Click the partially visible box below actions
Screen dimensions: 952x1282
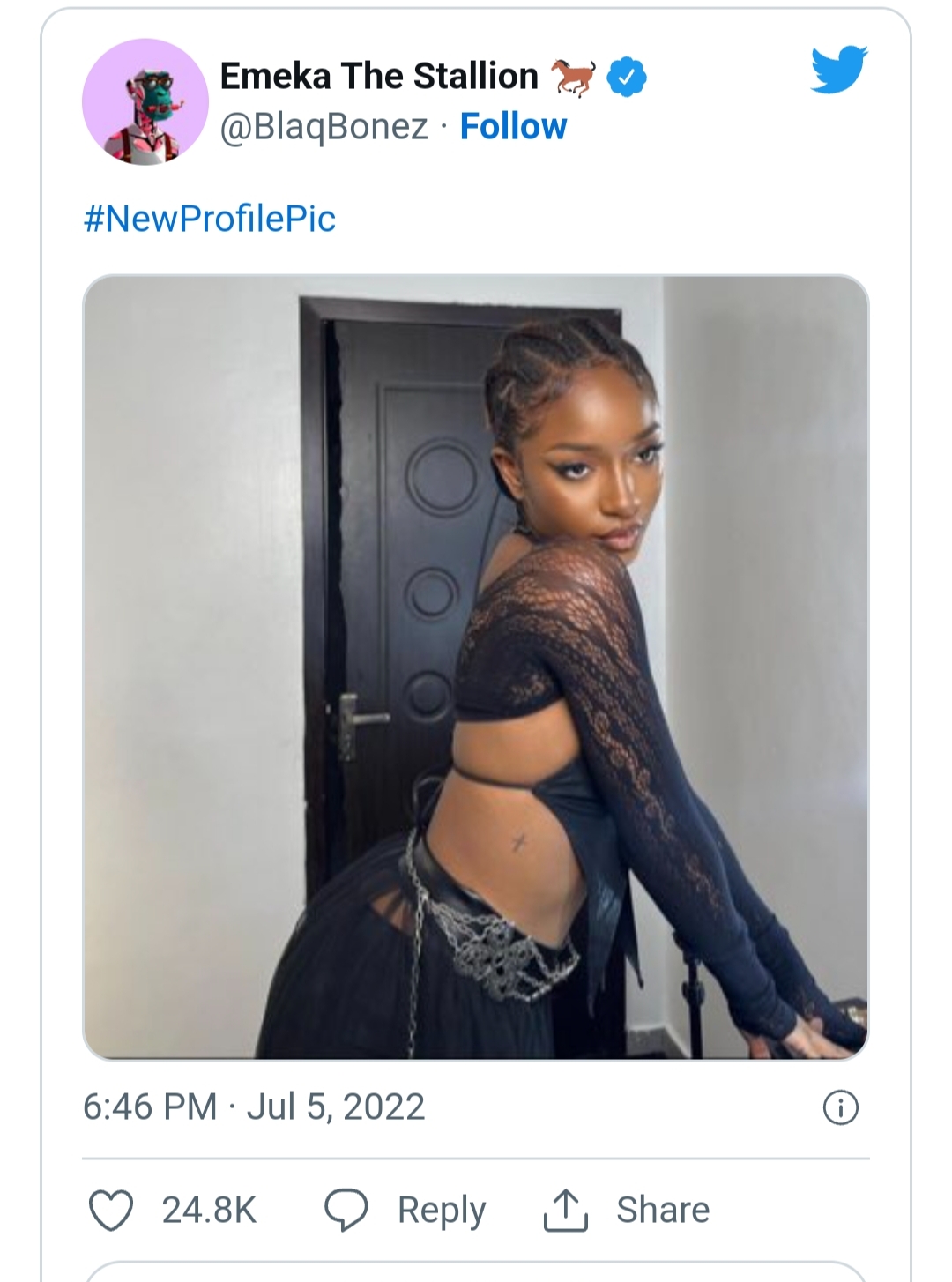coord(476,1272)
